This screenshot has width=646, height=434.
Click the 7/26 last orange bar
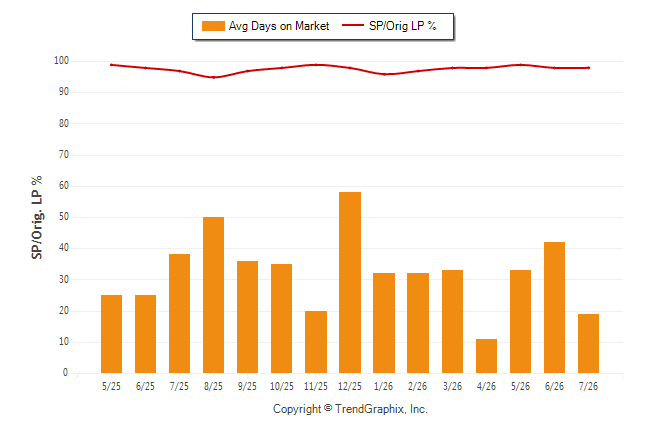[x=588, y=343]
